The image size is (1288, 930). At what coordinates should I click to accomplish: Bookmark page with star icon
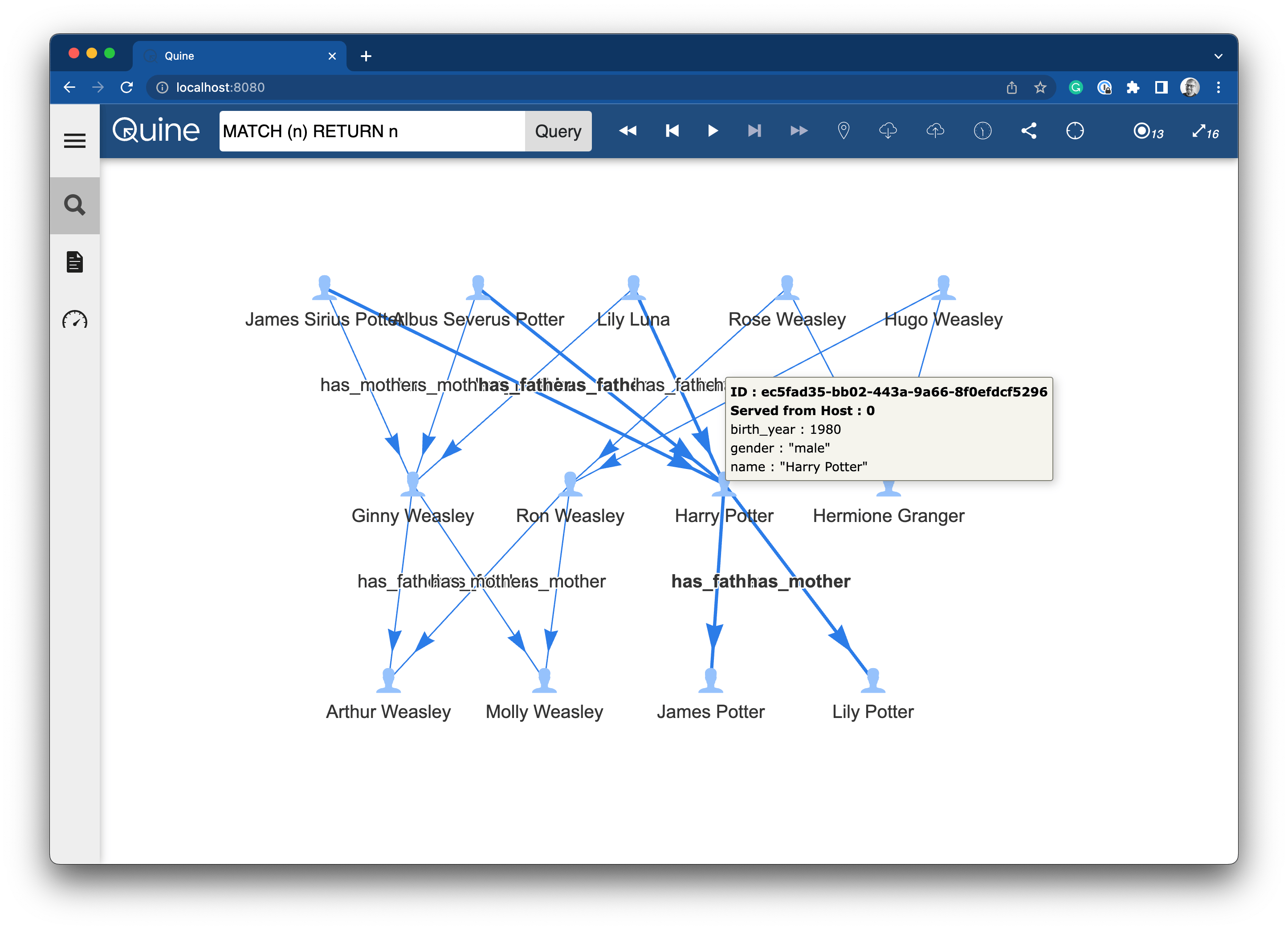tap(1040, 87)
